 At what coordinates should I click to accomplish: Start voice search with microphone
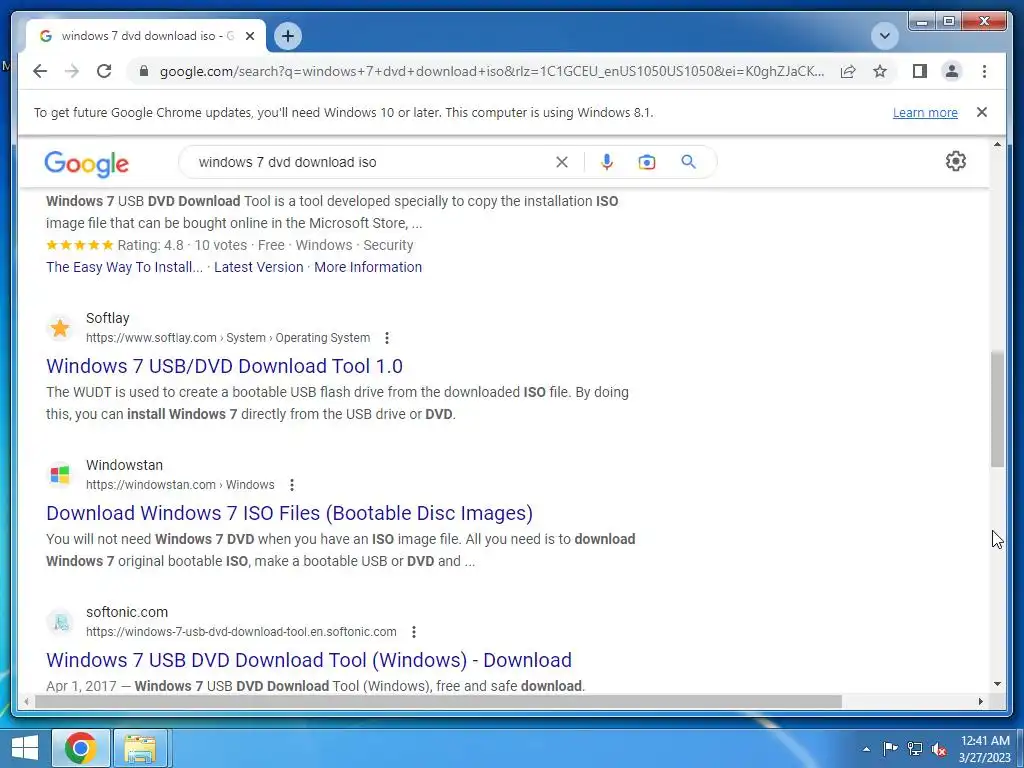pos(607,162)
